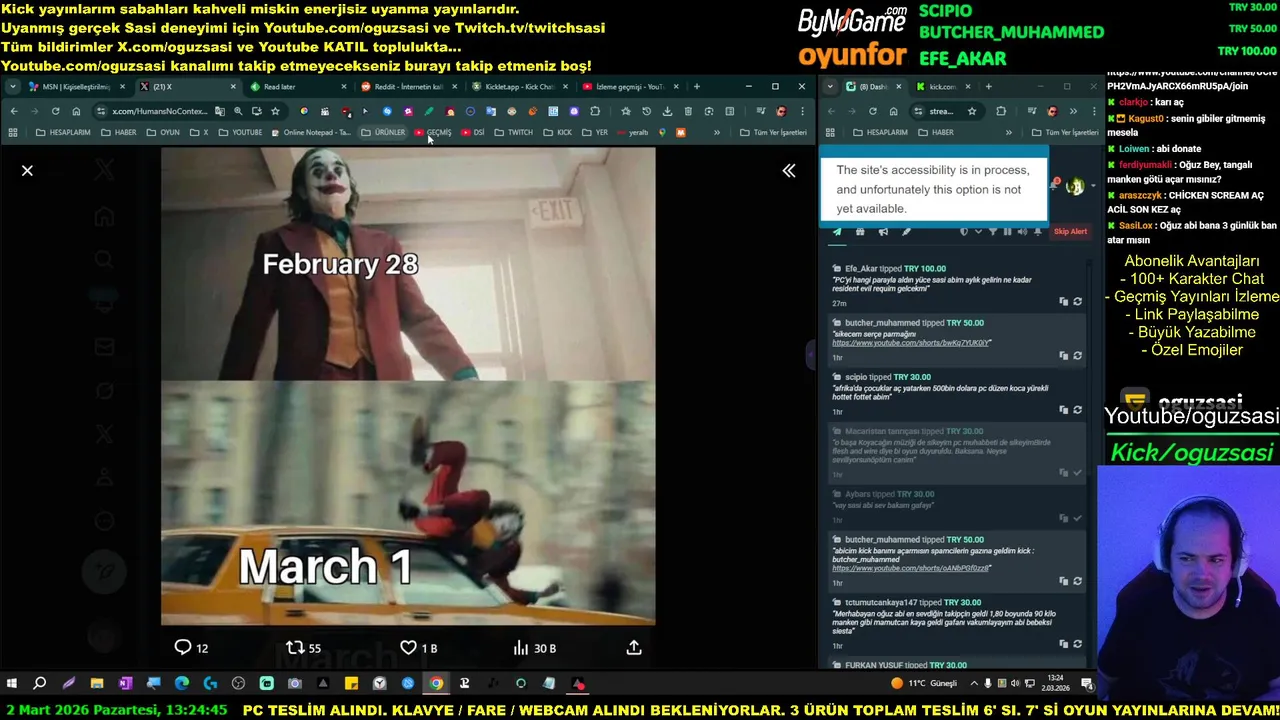Select the paper plane activity feed tab
This screenshot has height=720, width=1280.
(x=837, y=232)
